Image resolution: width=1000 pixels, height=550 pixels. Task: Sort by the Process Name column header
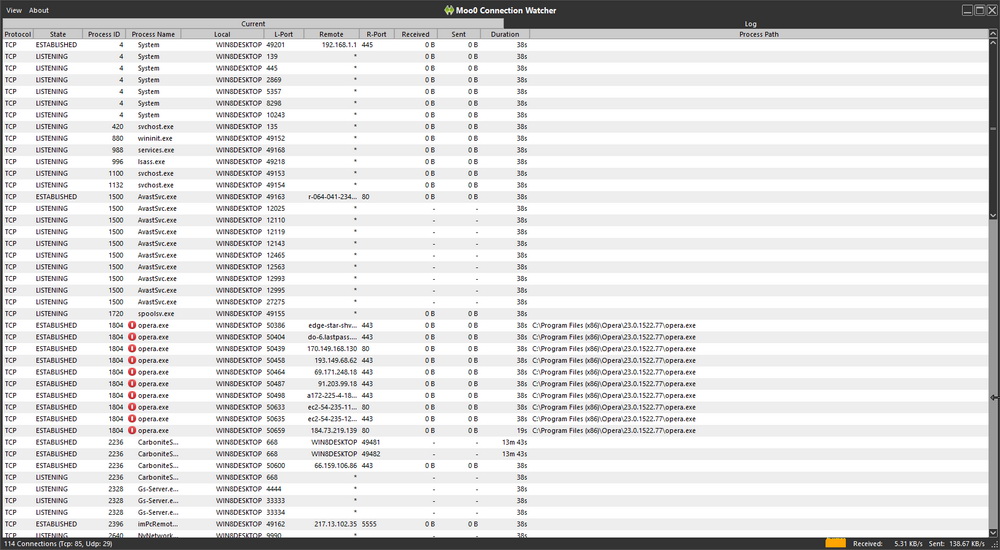[153, 34]
